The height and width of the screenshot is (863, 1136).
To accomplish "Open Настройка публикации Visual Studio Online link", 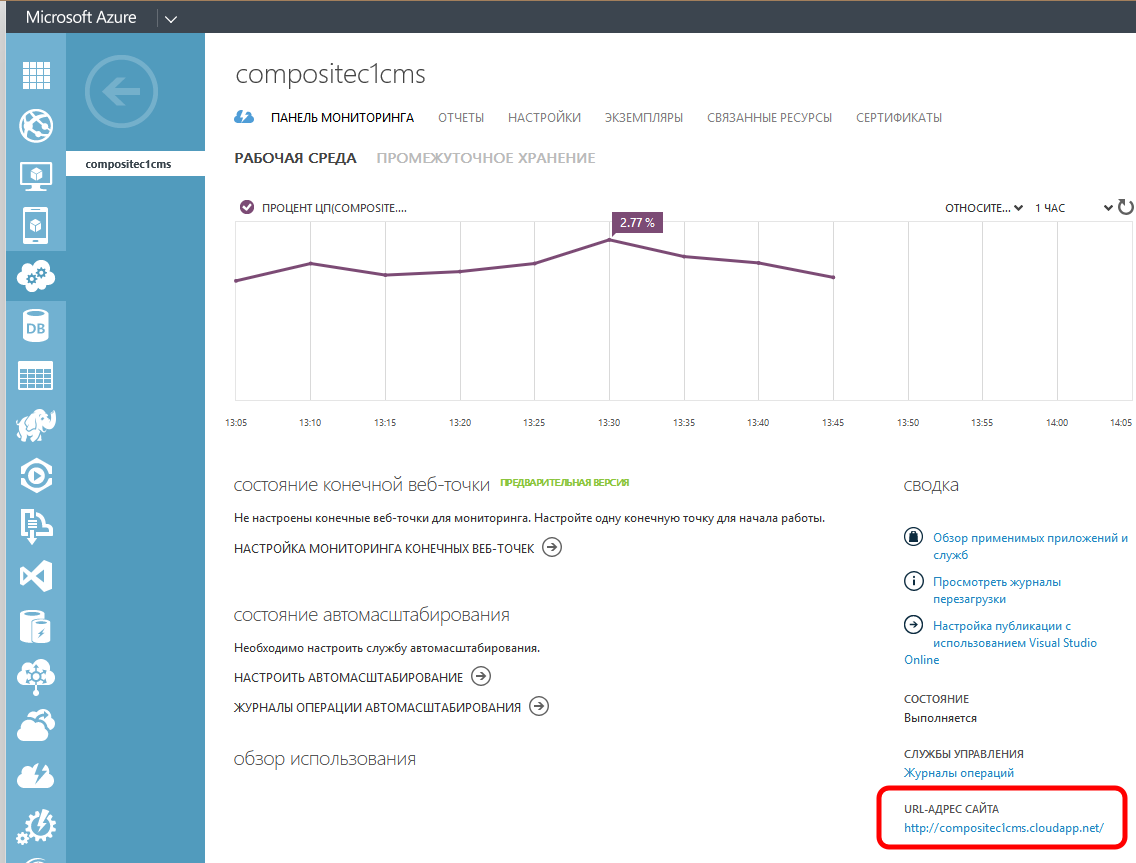I will [1001, 642].
